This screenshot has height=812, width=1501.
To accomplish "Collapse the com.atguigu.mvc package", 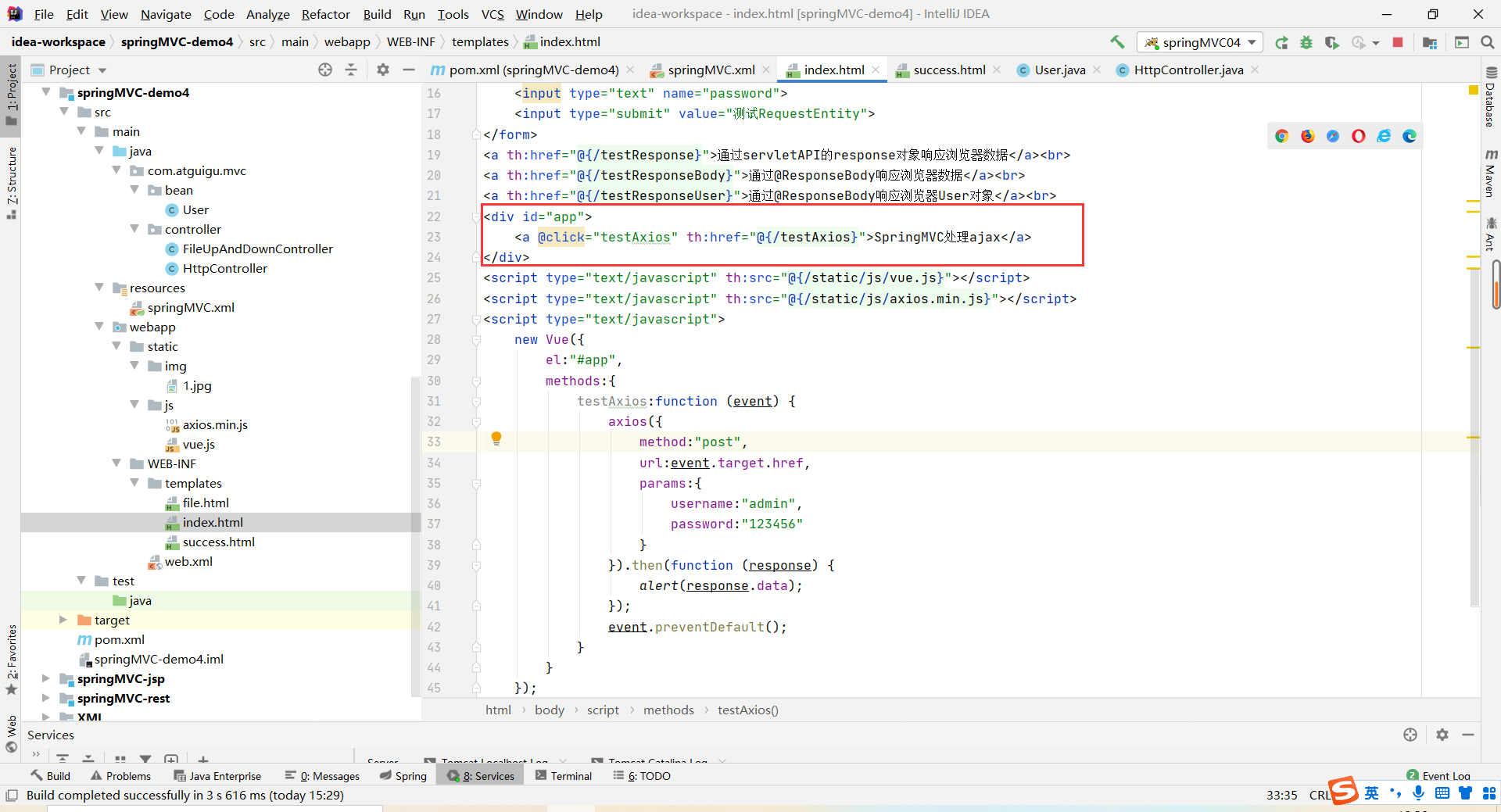I will coord(116,170).
